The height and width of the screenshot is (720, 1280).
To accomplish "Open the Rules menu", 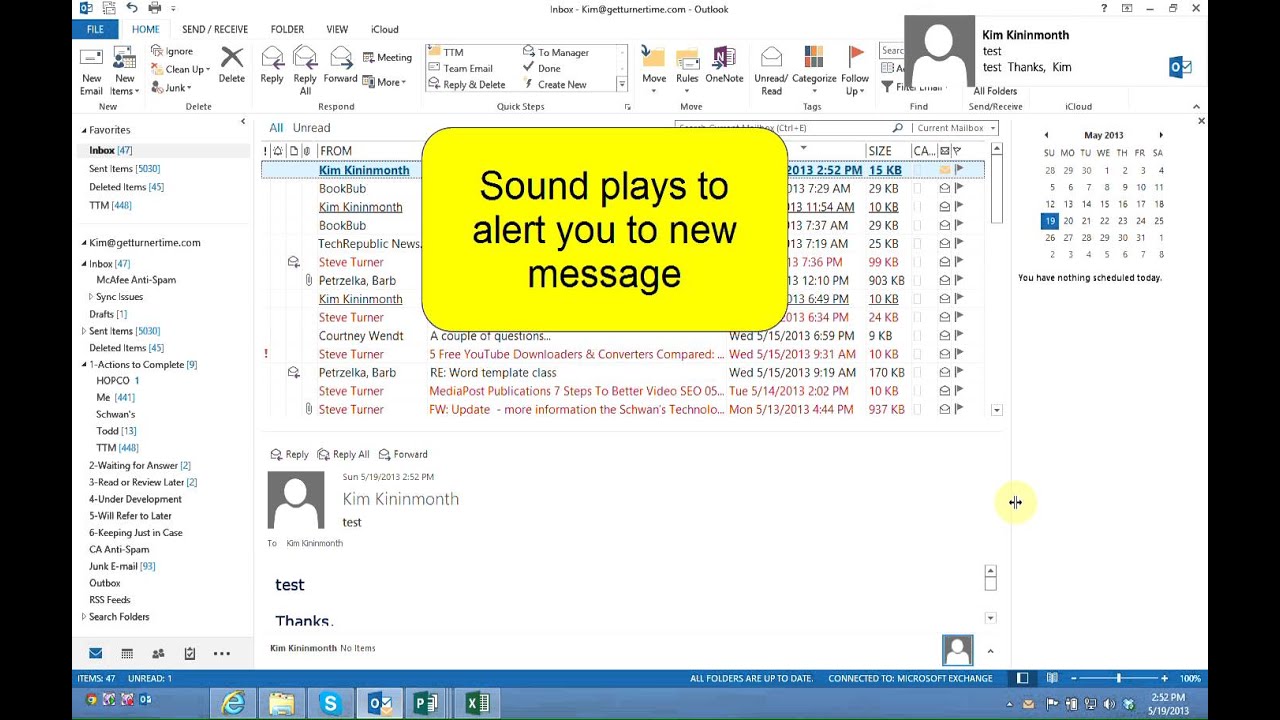I will [x=687, y=70].
